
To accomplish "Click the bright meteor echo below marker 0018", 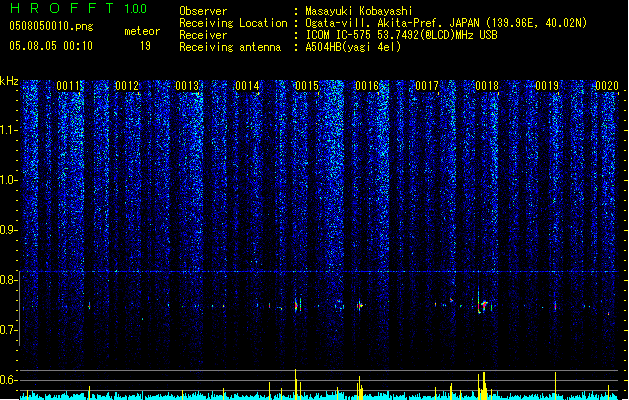I will 483,306.
